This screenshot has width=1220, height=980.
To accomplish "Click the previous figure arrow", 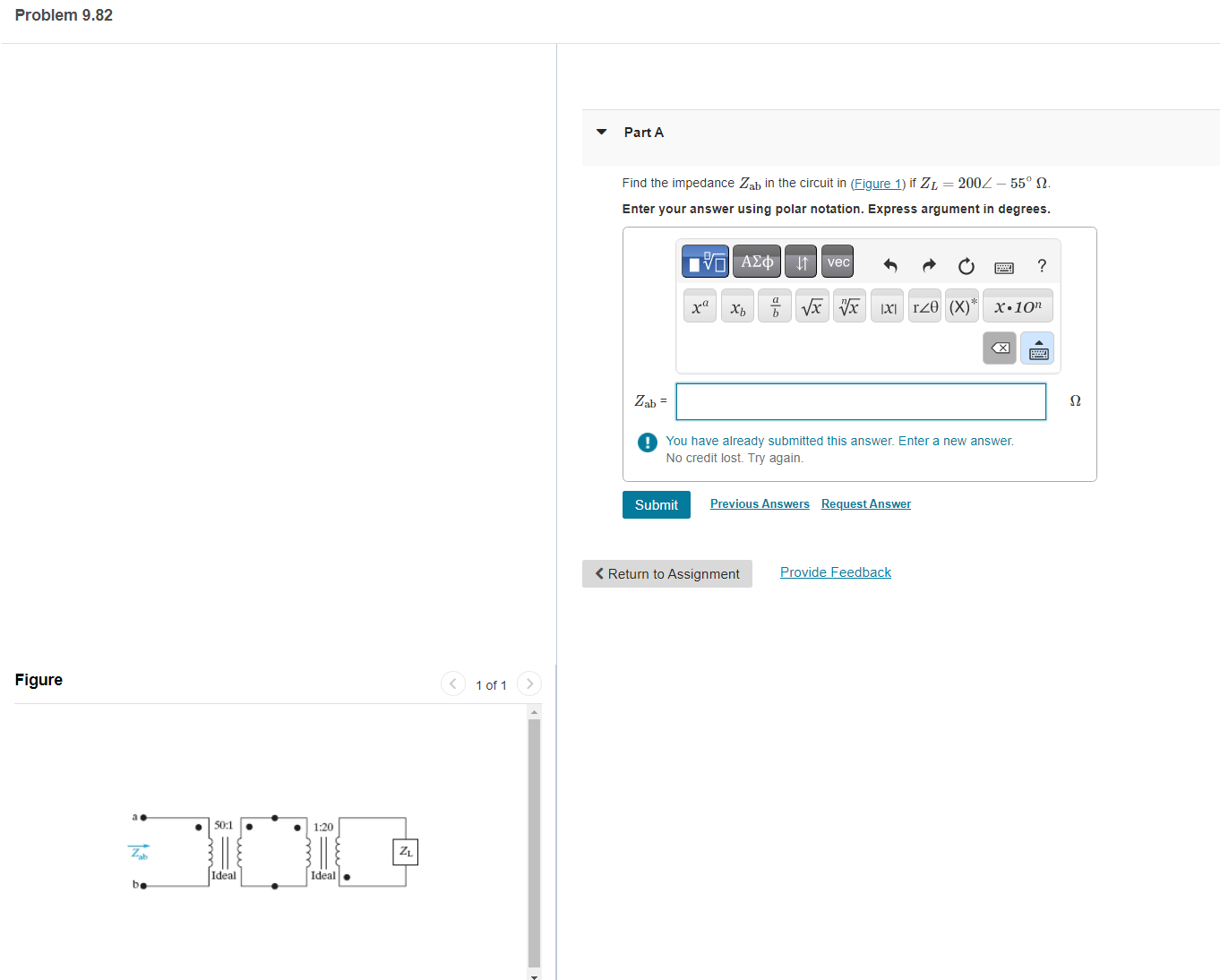I will tap(452, 683).
